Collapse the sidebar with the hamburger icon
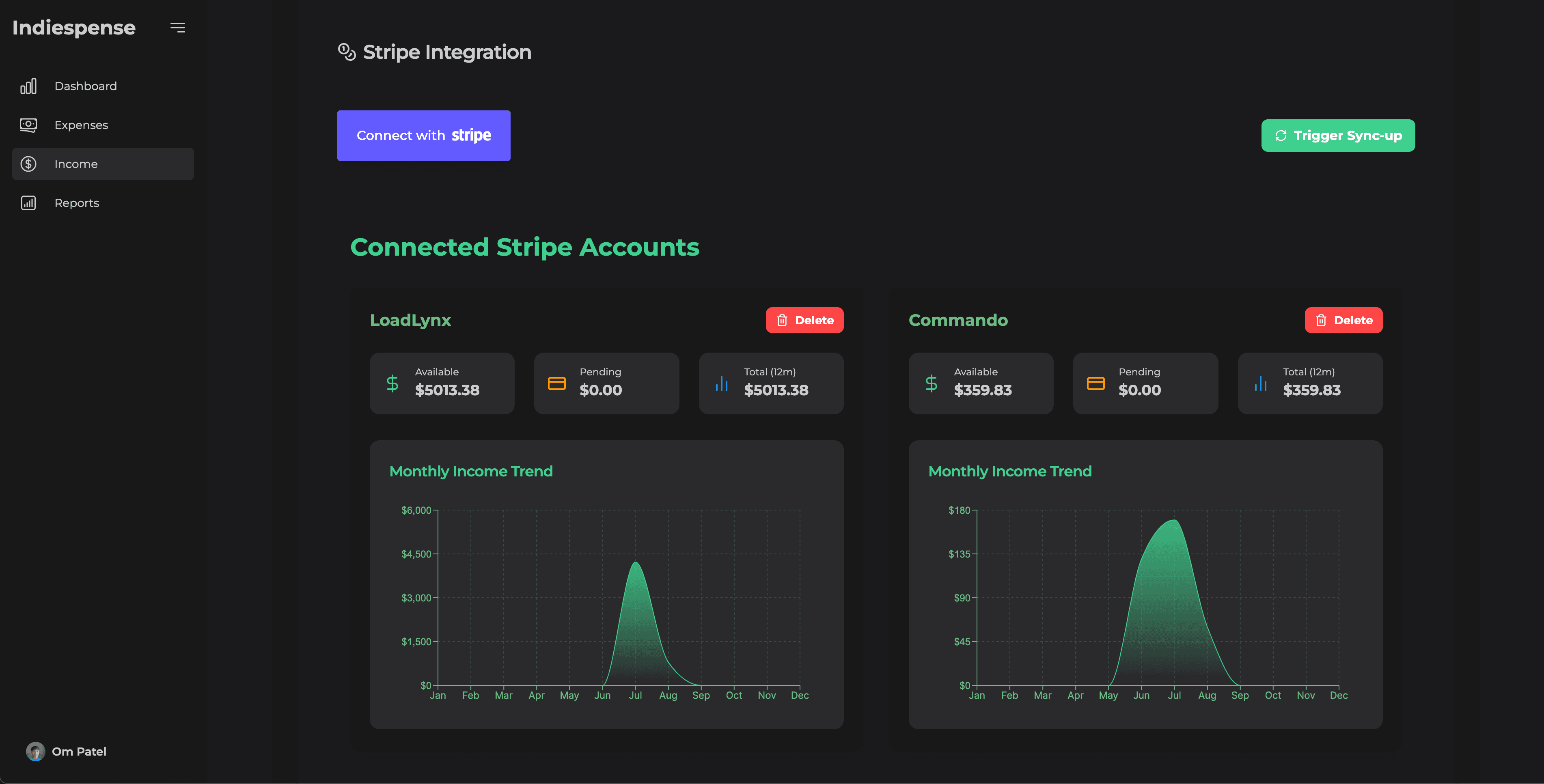1544x784 pixels. [x=177, y=28]
